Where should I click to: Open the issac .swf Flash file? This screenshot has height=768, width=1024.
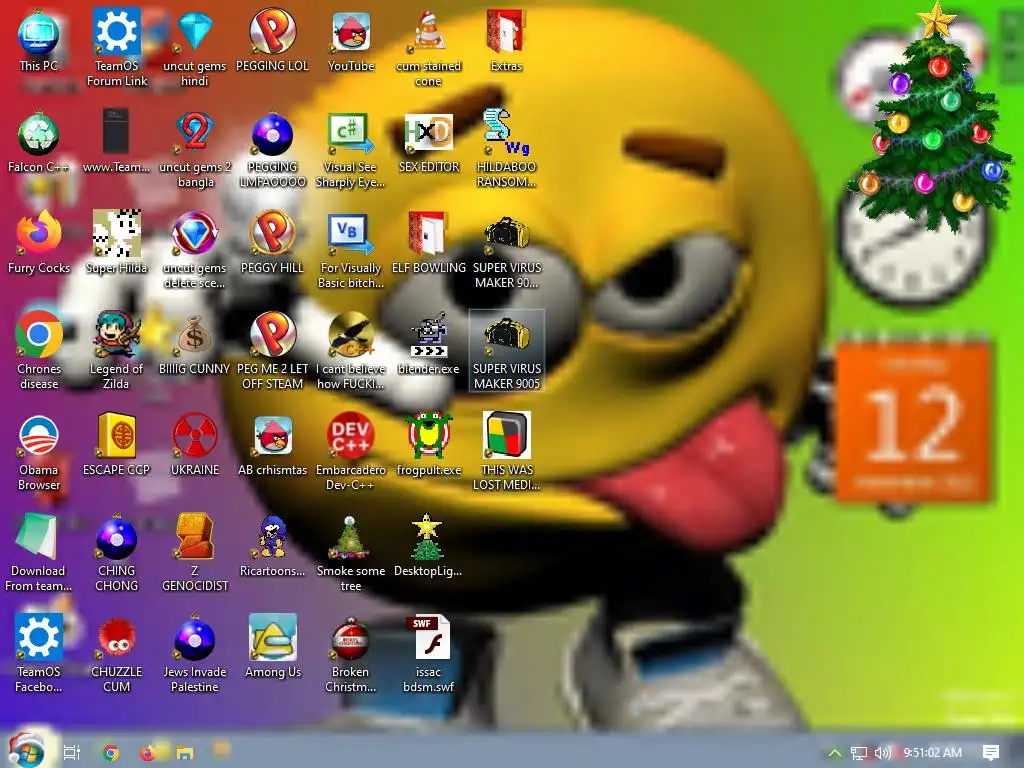(428, 654)
